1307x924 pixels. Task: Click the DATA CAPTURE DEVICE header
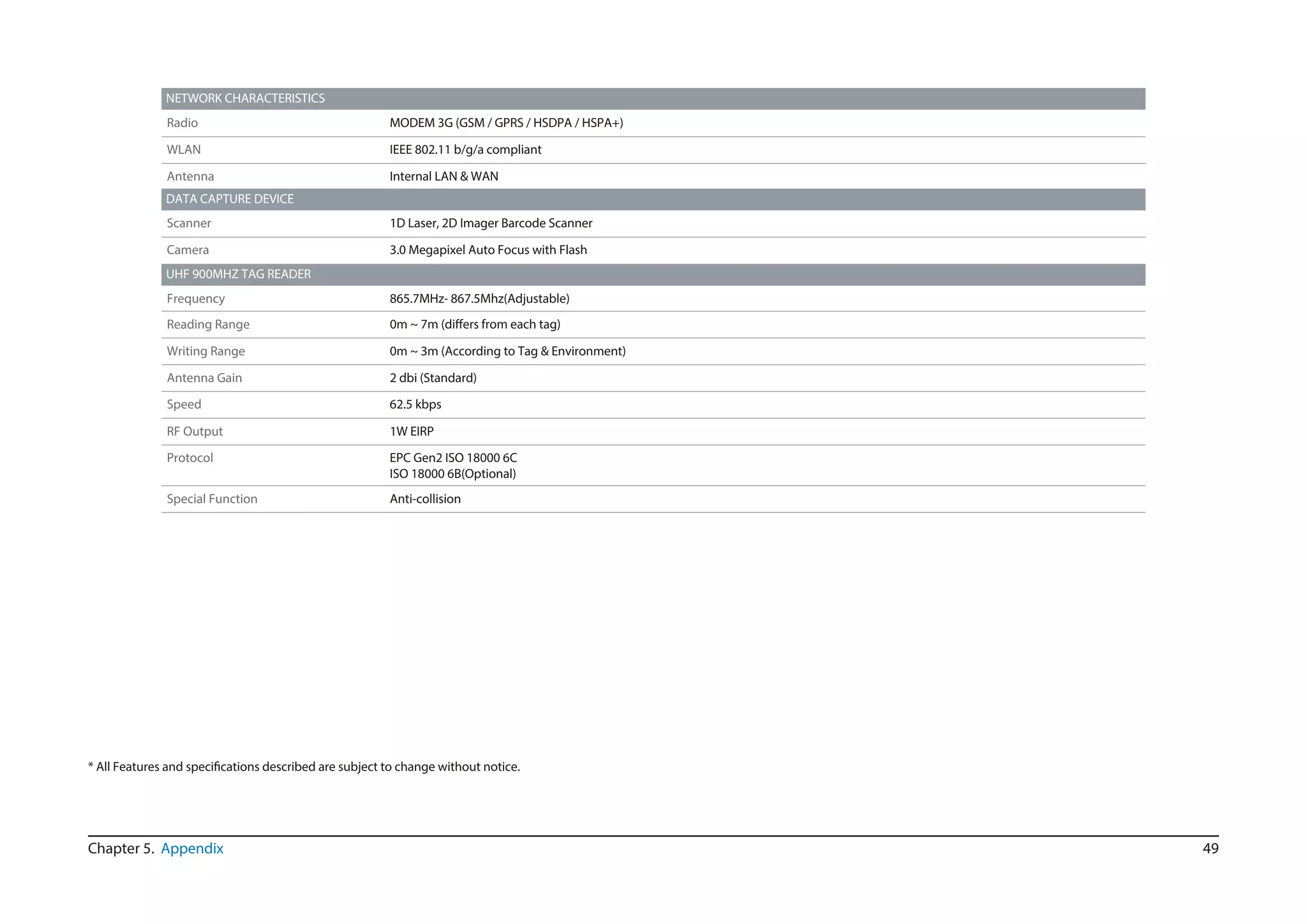(x=230, y=199)
